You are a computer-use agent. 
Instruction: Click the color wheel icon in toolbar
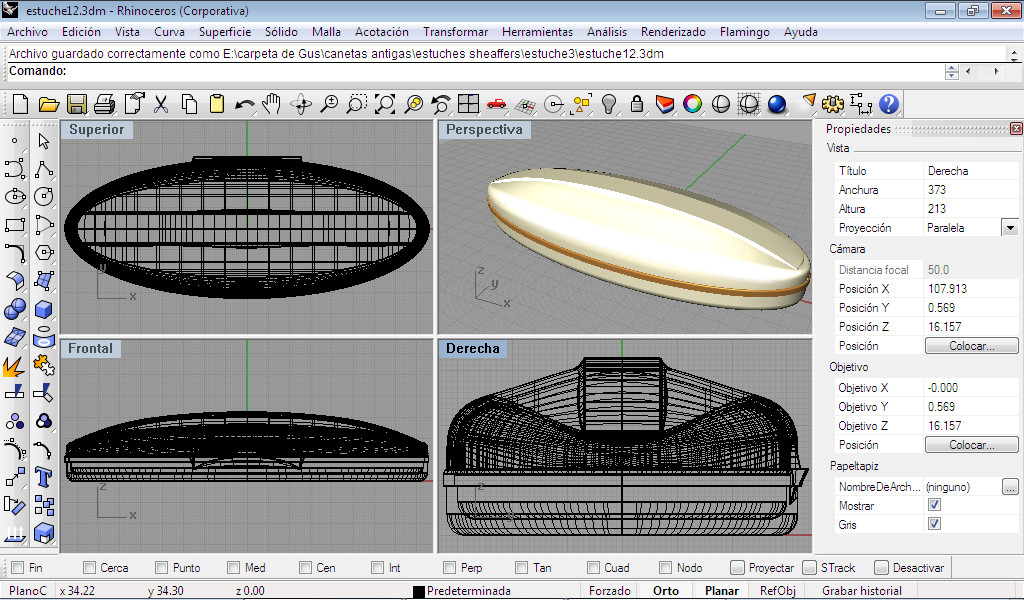[692, 104]
